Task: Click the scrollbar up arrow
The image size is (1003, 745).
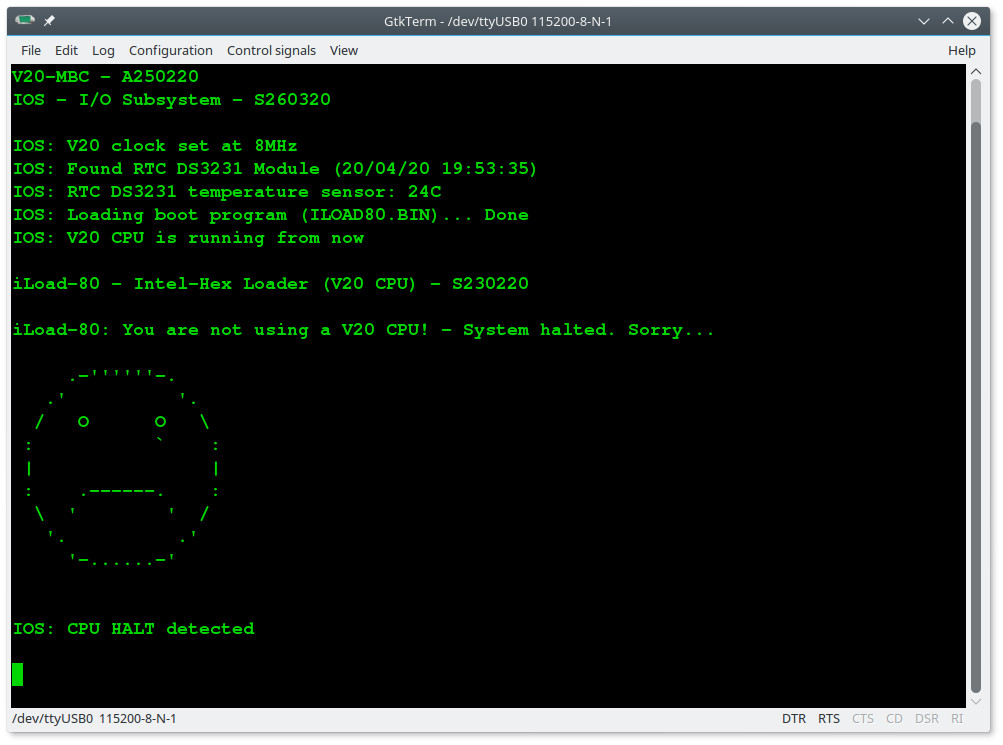Action: pos(975,72)
